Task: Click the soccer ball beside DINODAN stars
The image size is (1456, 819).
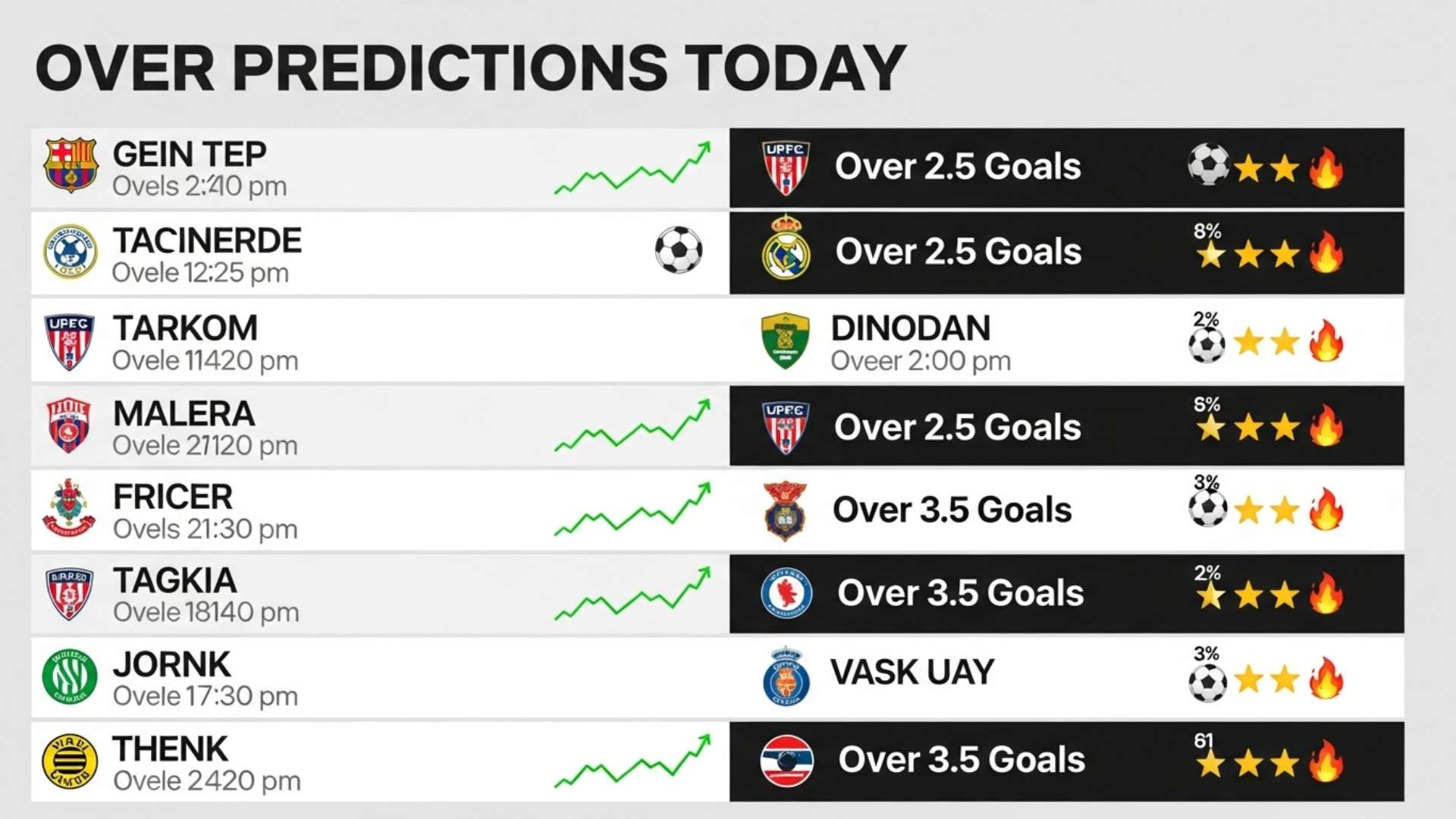Action: coord(1207,345)
